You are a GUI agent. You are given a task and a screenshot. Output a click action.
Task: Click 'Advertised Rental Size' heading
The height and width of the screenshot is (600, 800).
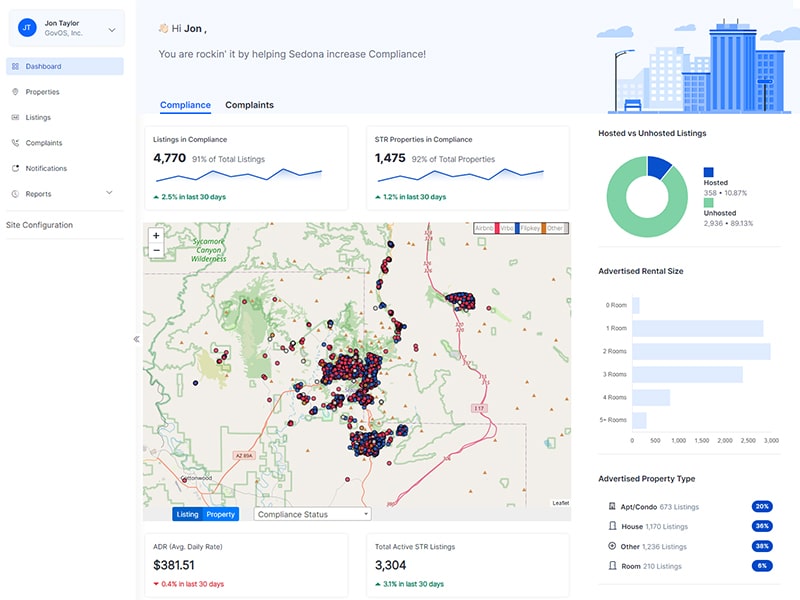point(641,271)
